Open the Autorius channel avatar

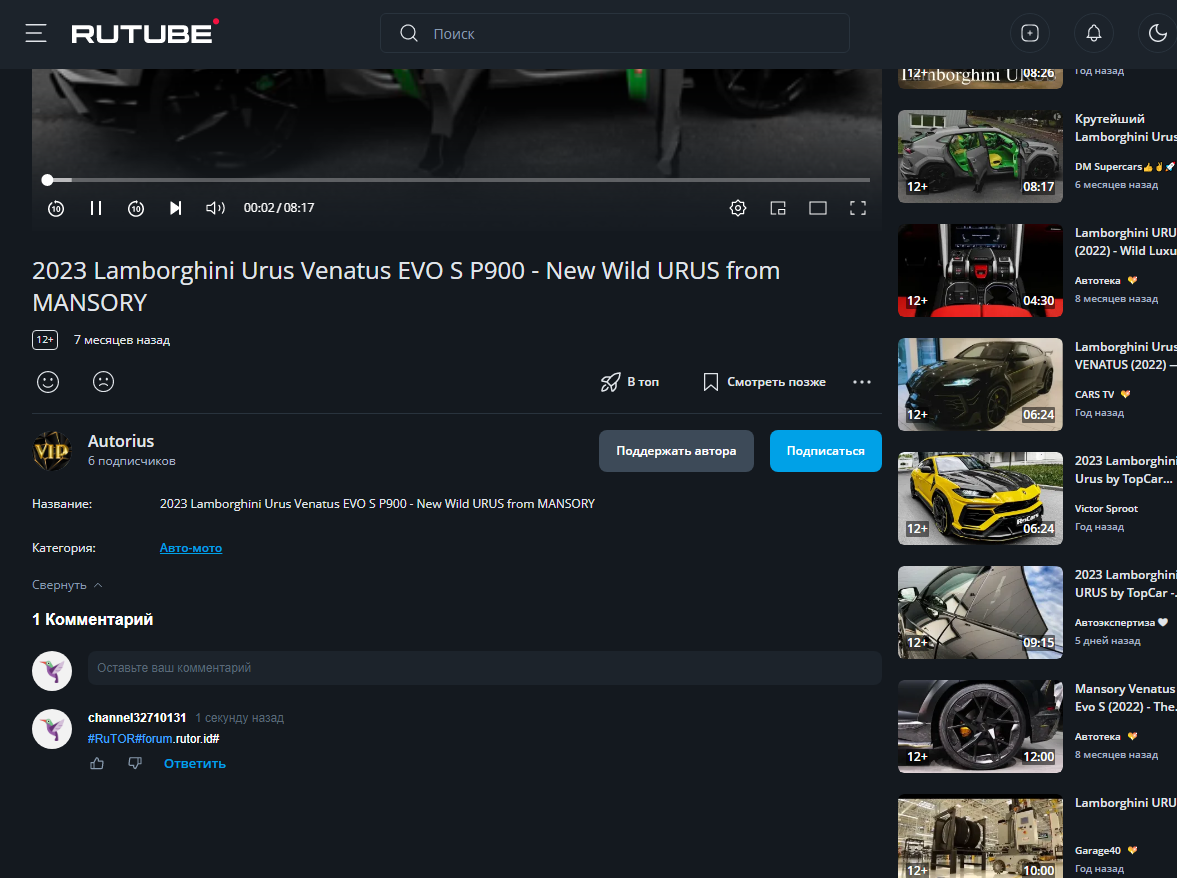[52, 450]
